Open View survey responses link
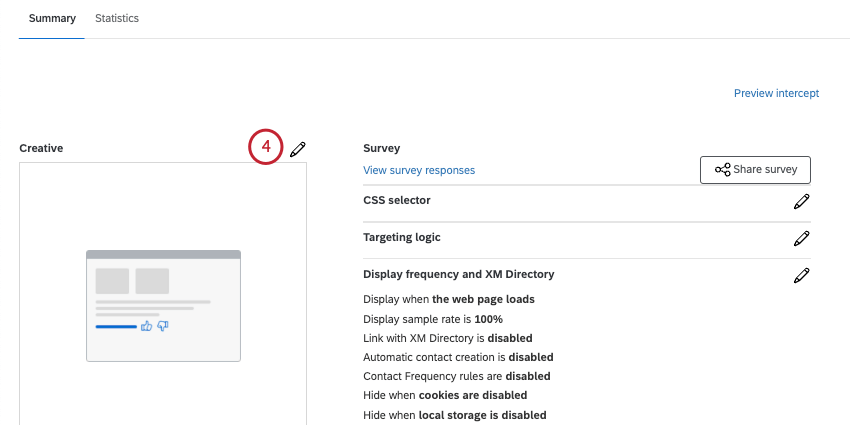 pyautogui.click(x=419, y=170)
